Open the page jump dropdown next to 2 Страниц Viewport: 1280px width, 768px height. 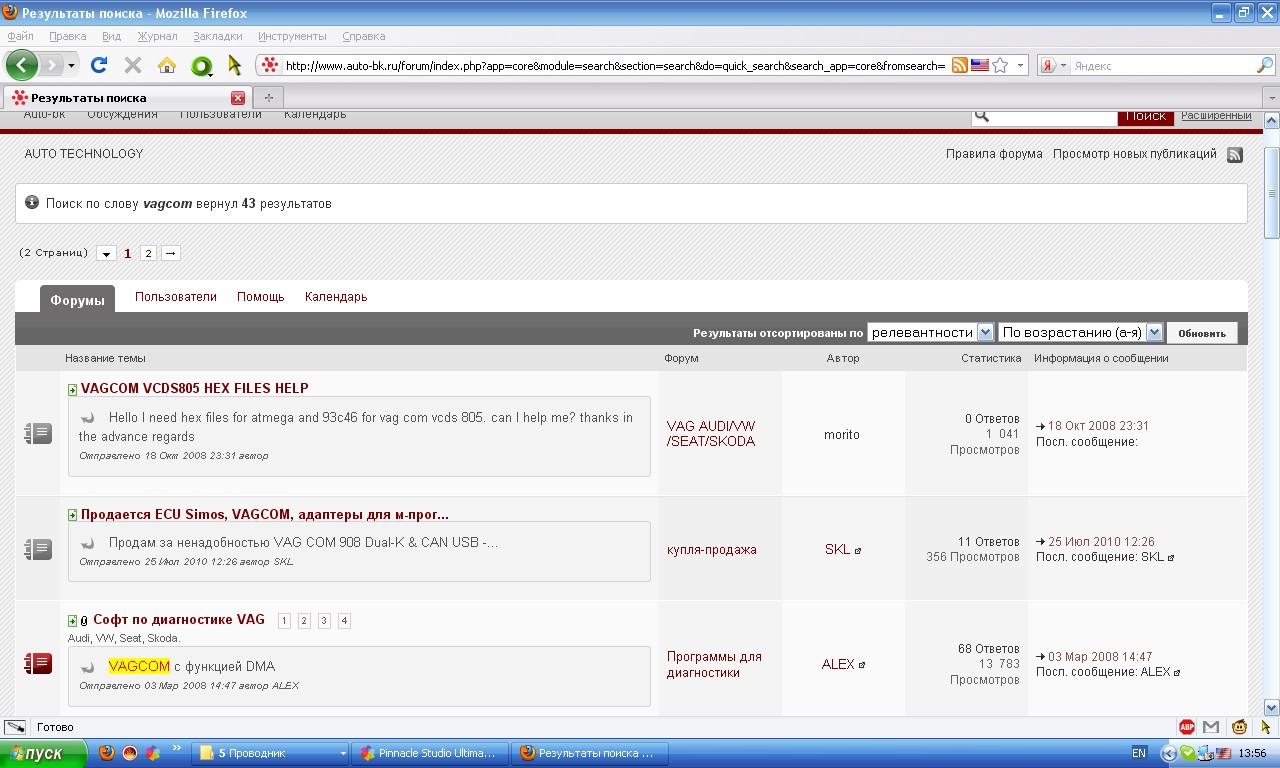pyautogui.click(x=107, y=254)
